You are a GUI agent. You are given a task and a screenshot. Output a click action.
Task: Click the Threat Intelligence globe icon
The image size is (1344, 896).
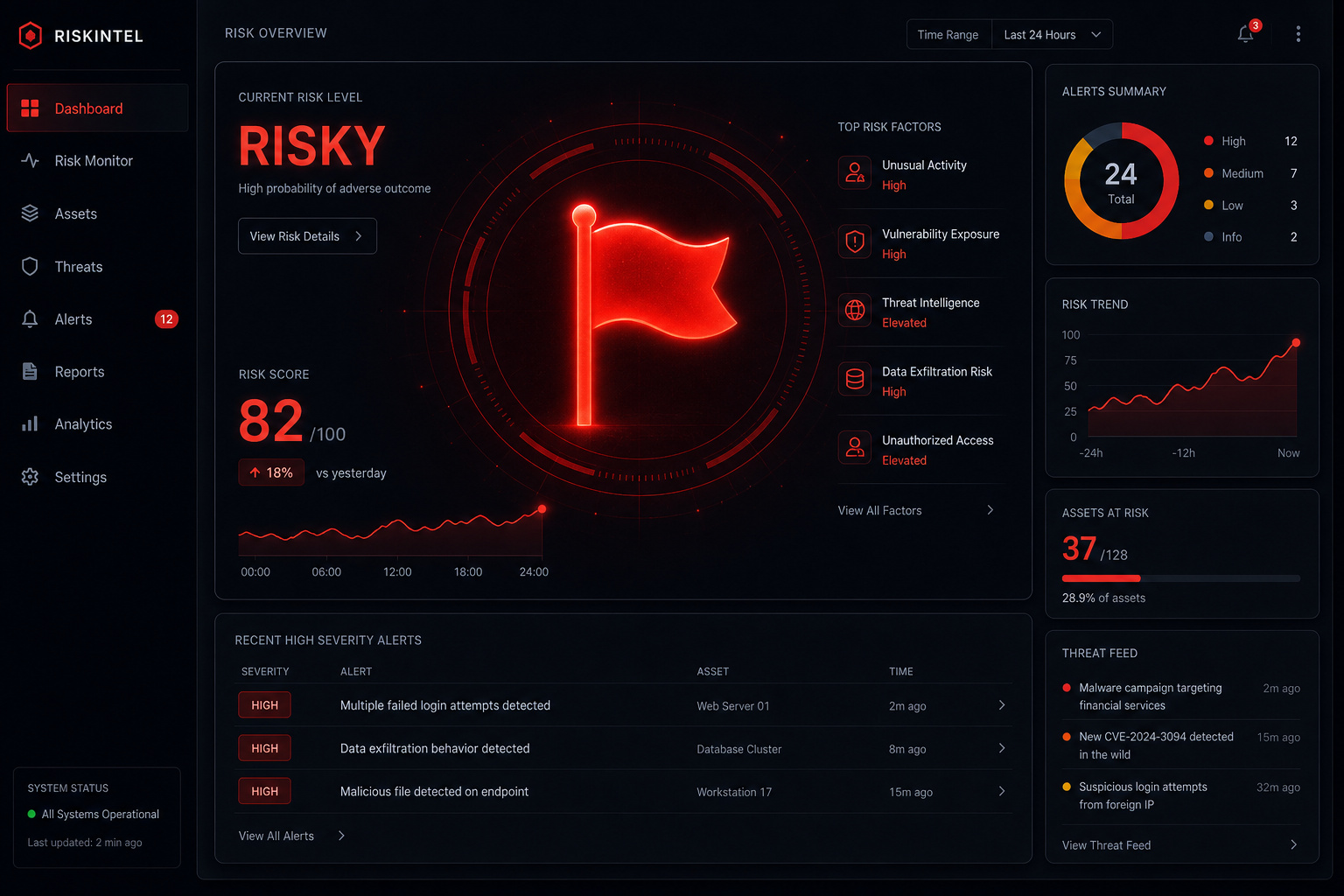(x=855, y=310)
